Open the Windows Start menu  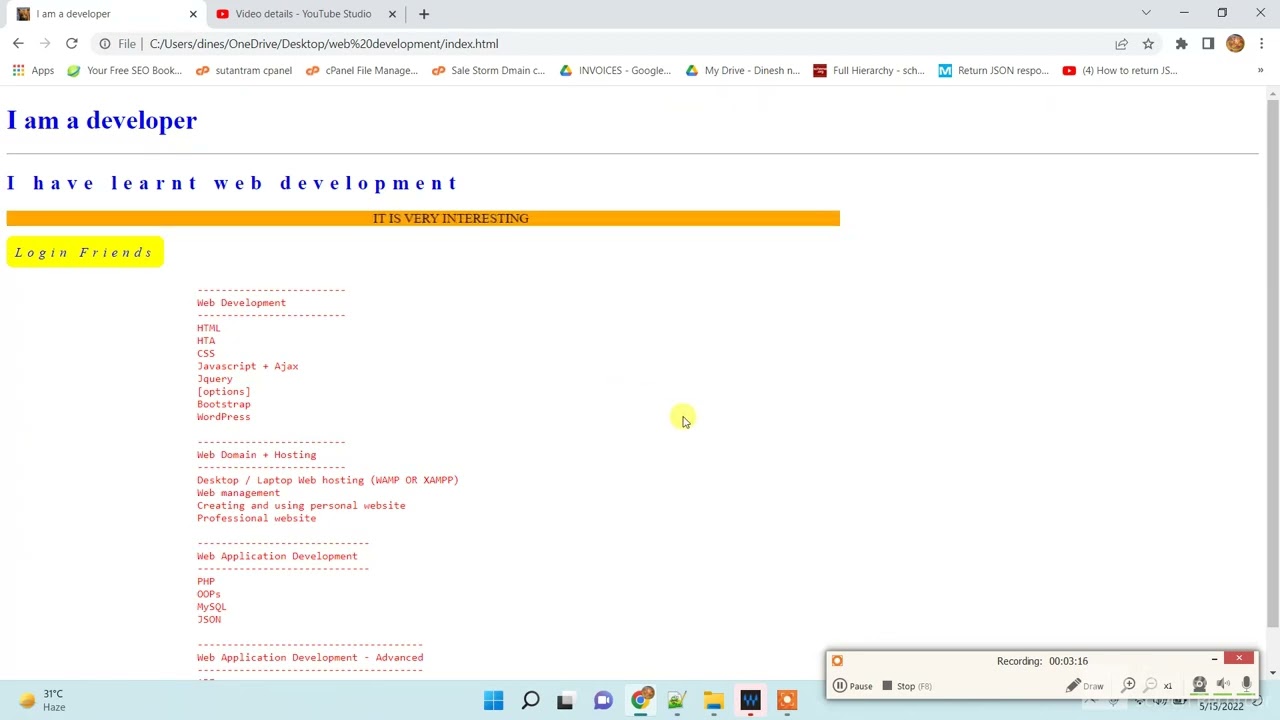coord(494,701)
